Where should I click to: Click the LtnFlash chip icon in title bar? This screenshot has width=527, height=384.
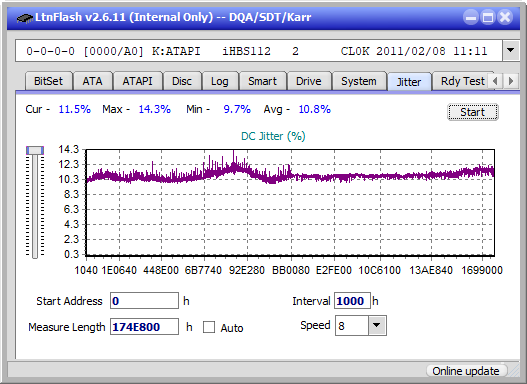(x=25, y=17)
